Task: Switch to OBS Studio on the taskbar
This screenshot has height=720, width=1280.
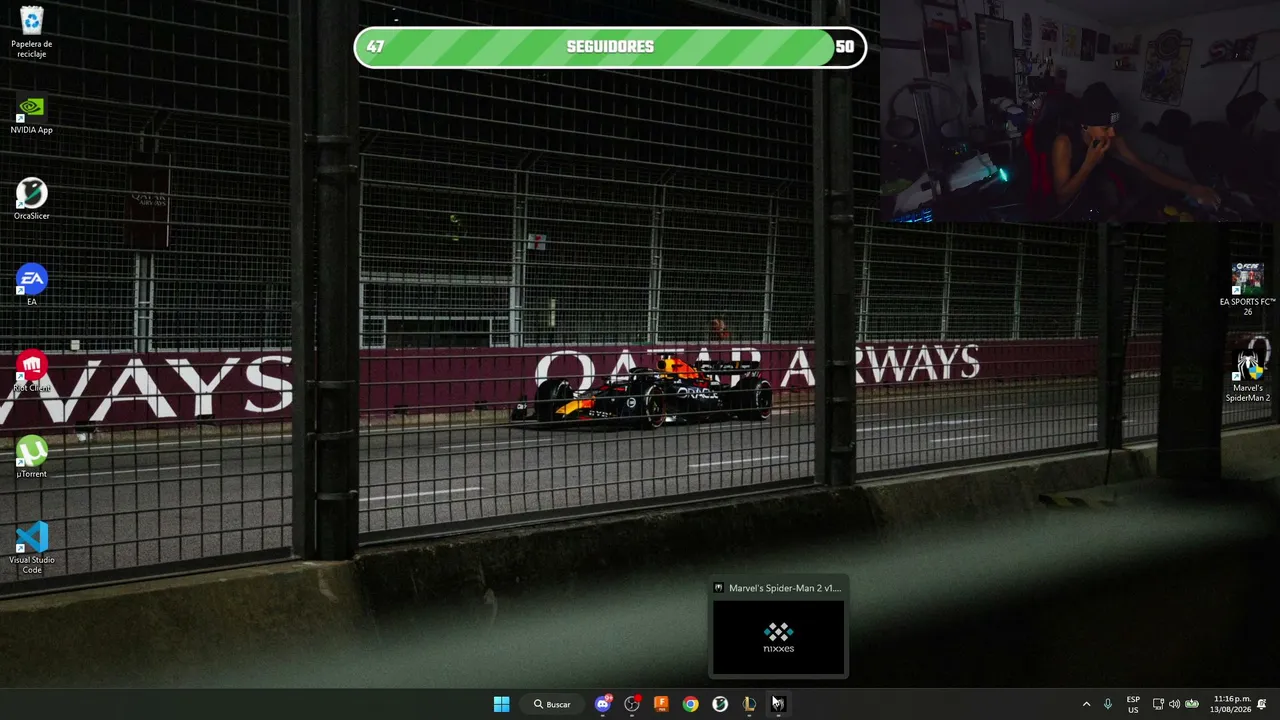Action: [632, 704]
